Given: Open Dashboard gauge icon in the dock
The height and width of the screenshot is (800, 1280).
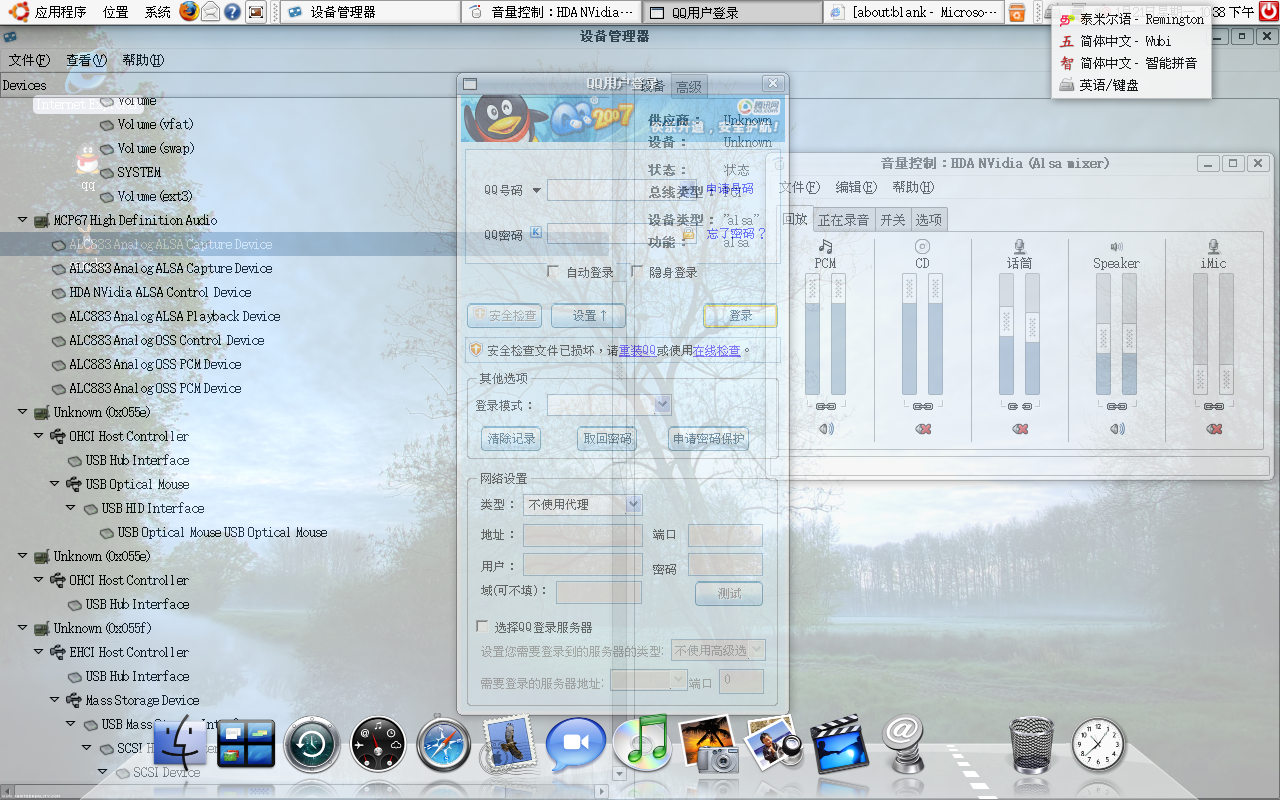Looking at the screenshot, I should tap(378, 745).
